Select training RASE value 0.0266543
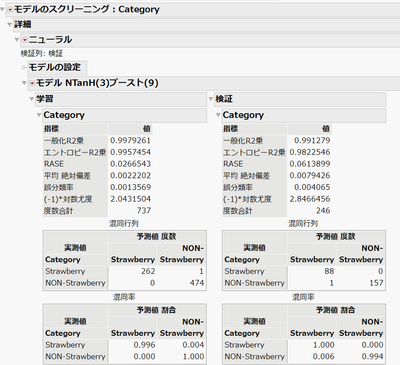Screen dimensions: 400x365 130,164
